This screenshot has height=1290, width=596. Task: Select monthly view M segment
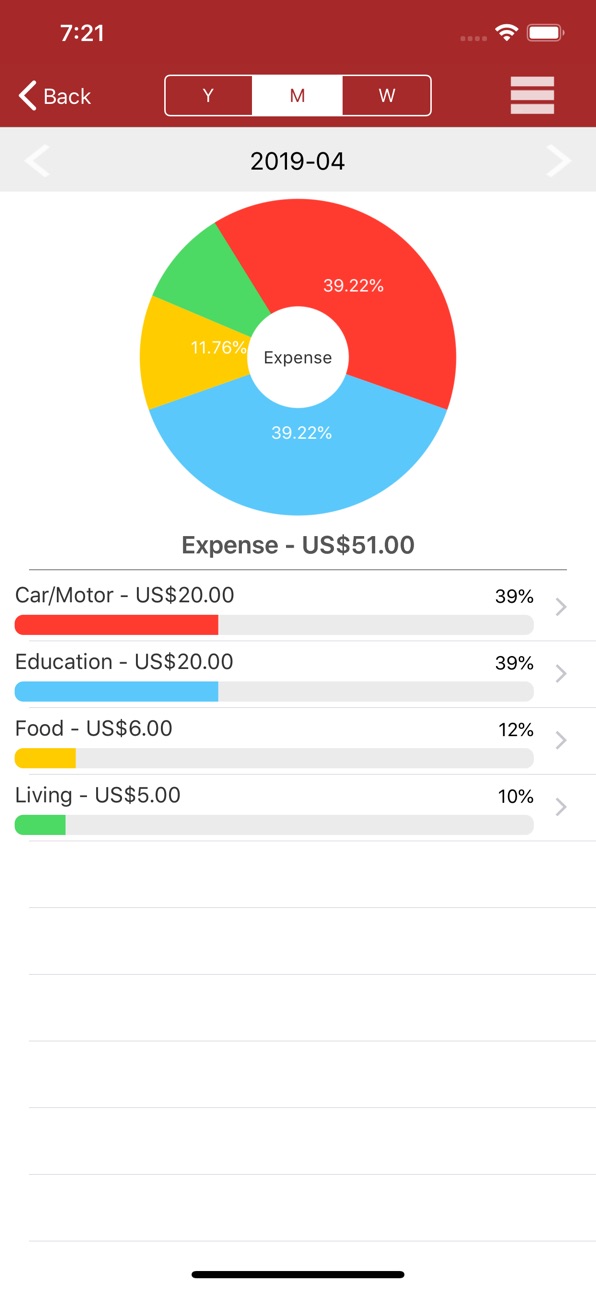pos(297,96)
